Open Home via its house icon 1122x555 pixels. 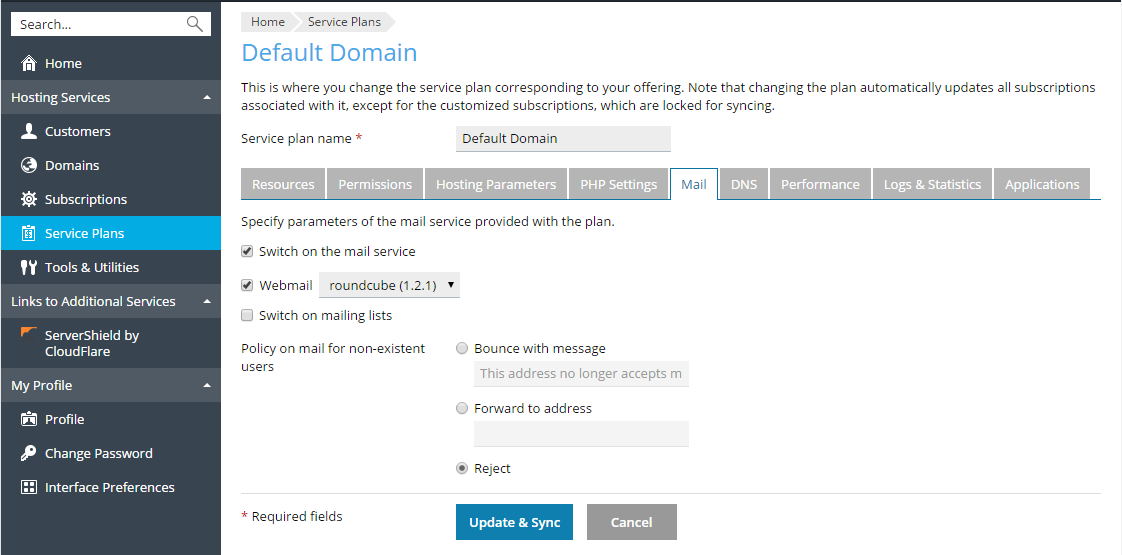29,64
